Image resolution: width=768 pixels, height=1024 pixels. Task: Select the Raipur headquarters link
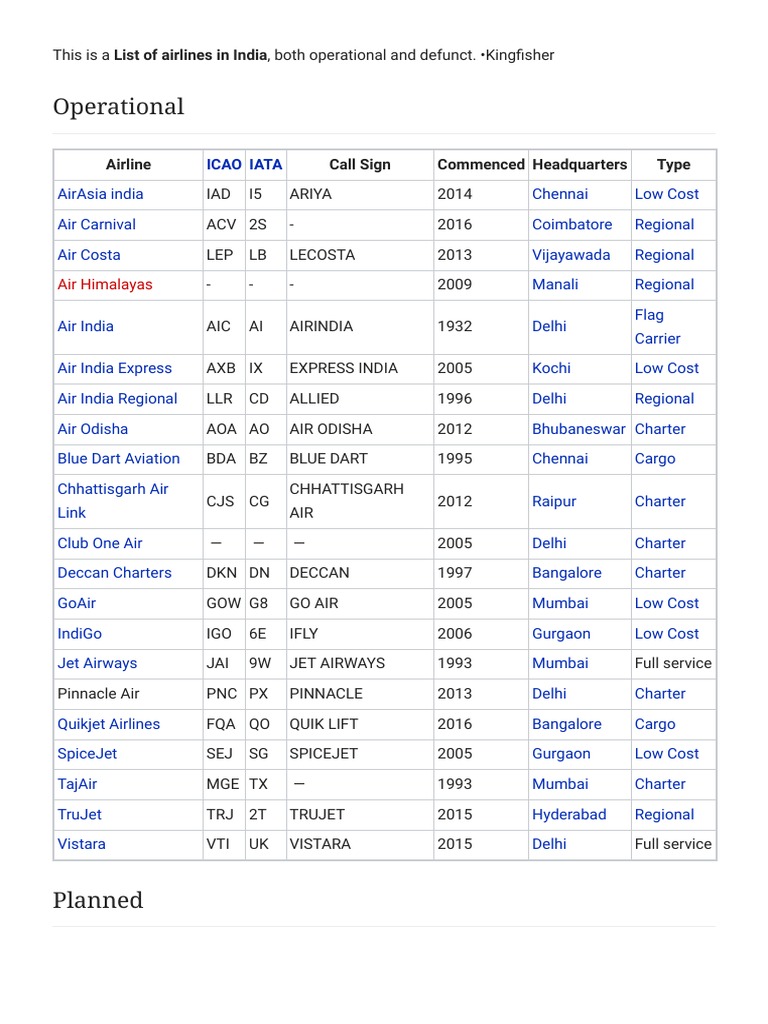point(553,501)
